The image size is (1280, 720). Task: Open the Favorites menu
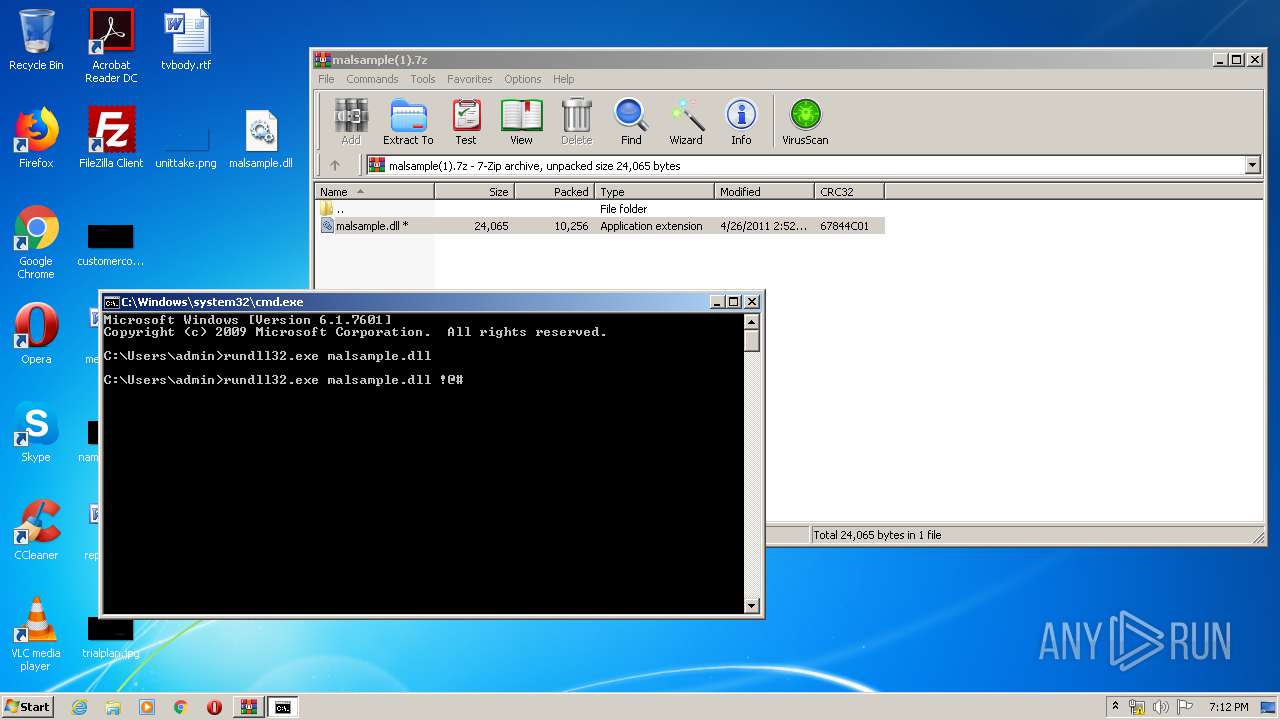point(469,79)
